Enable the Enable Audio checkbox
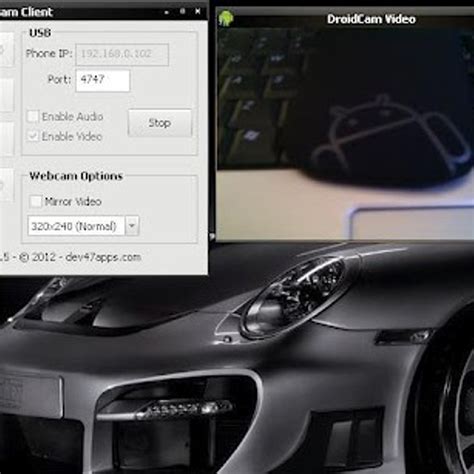Viewport: 474px width, 474px height. [33, 116]
